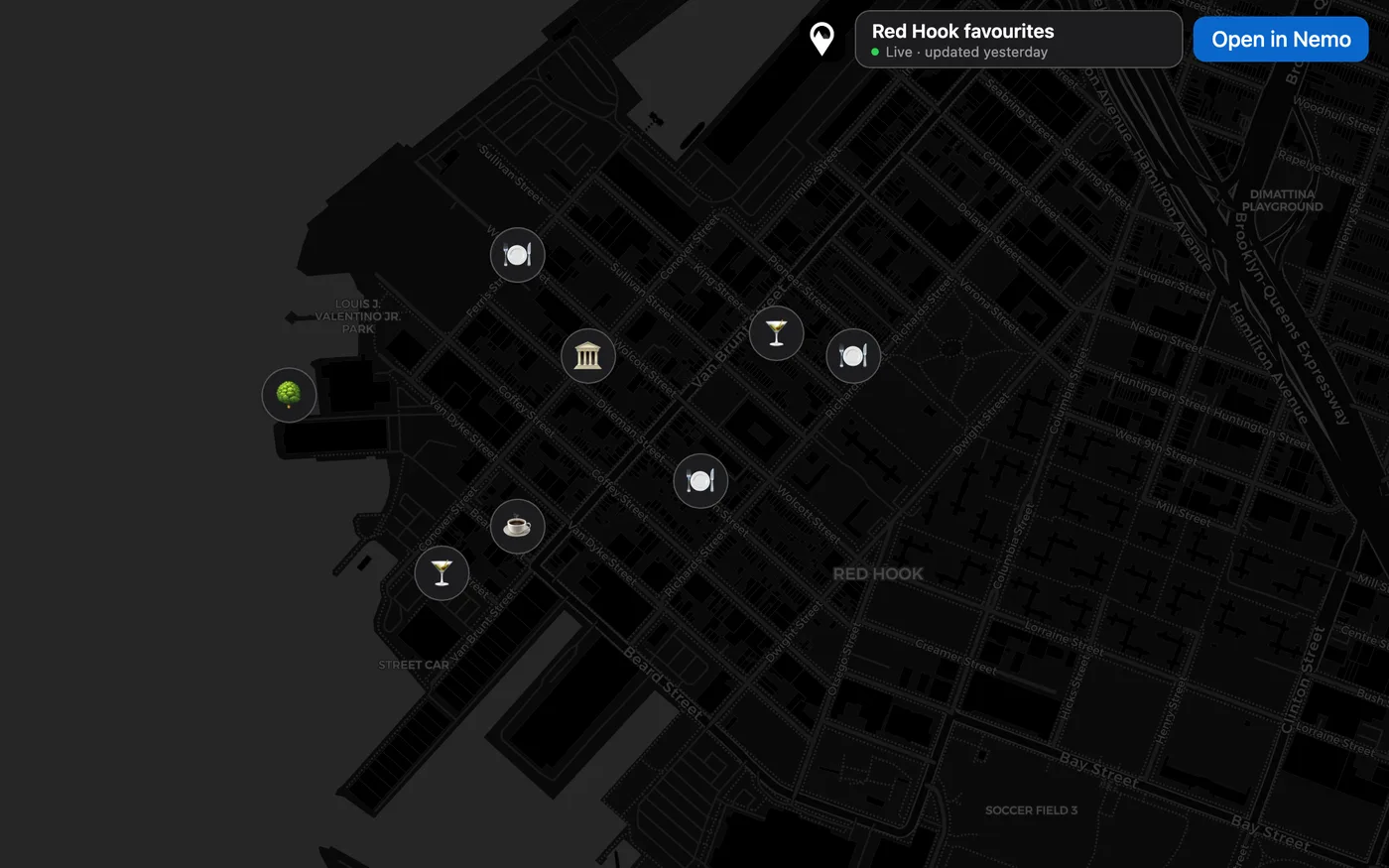Image resolution: width=1389 pixels, height=868 pixels.
Task: Click the Wolcott Street label
Action: click(x=808, y=515)
